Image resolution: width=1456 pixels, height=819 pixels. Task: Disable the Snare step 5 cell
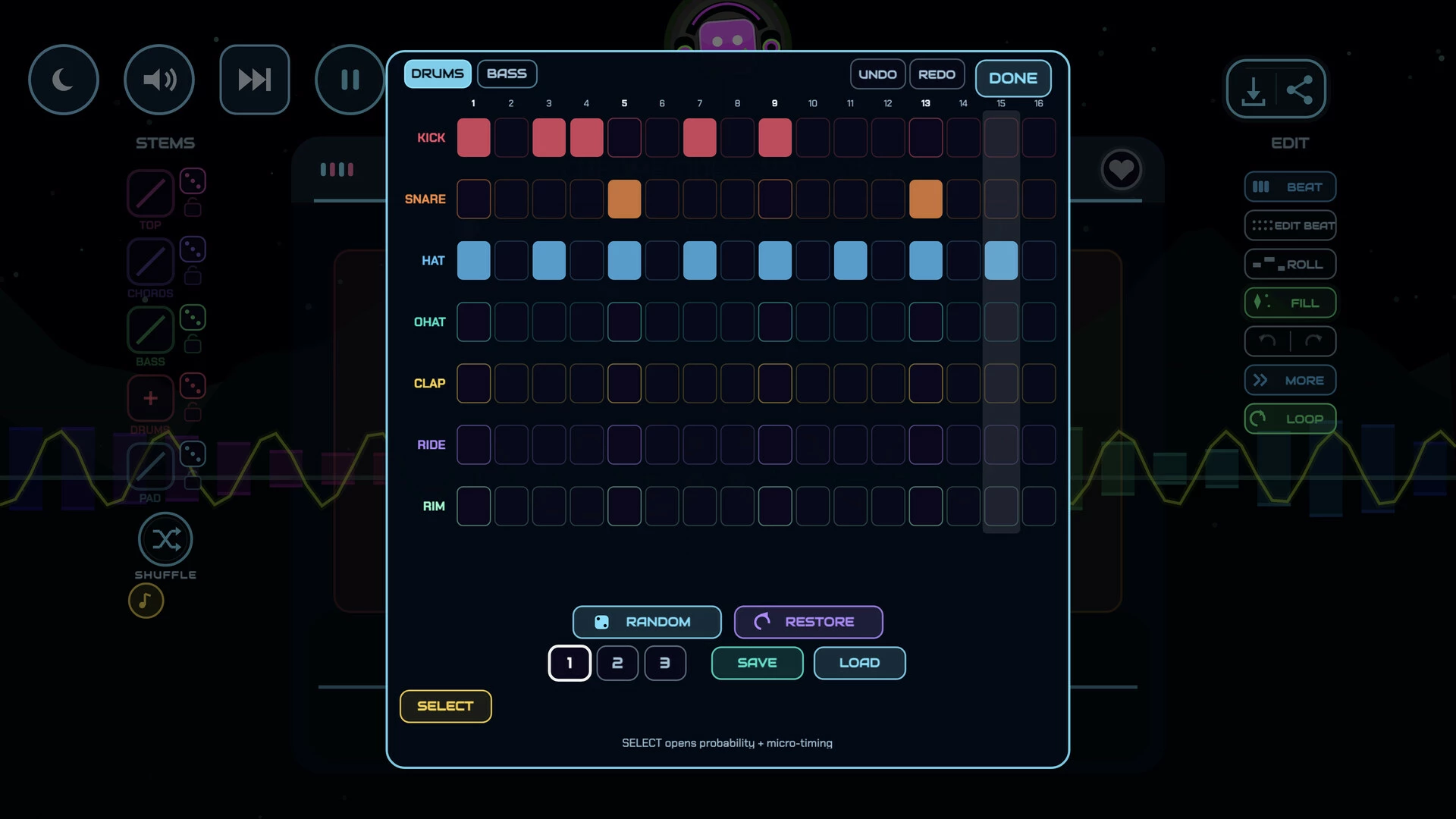624,199
